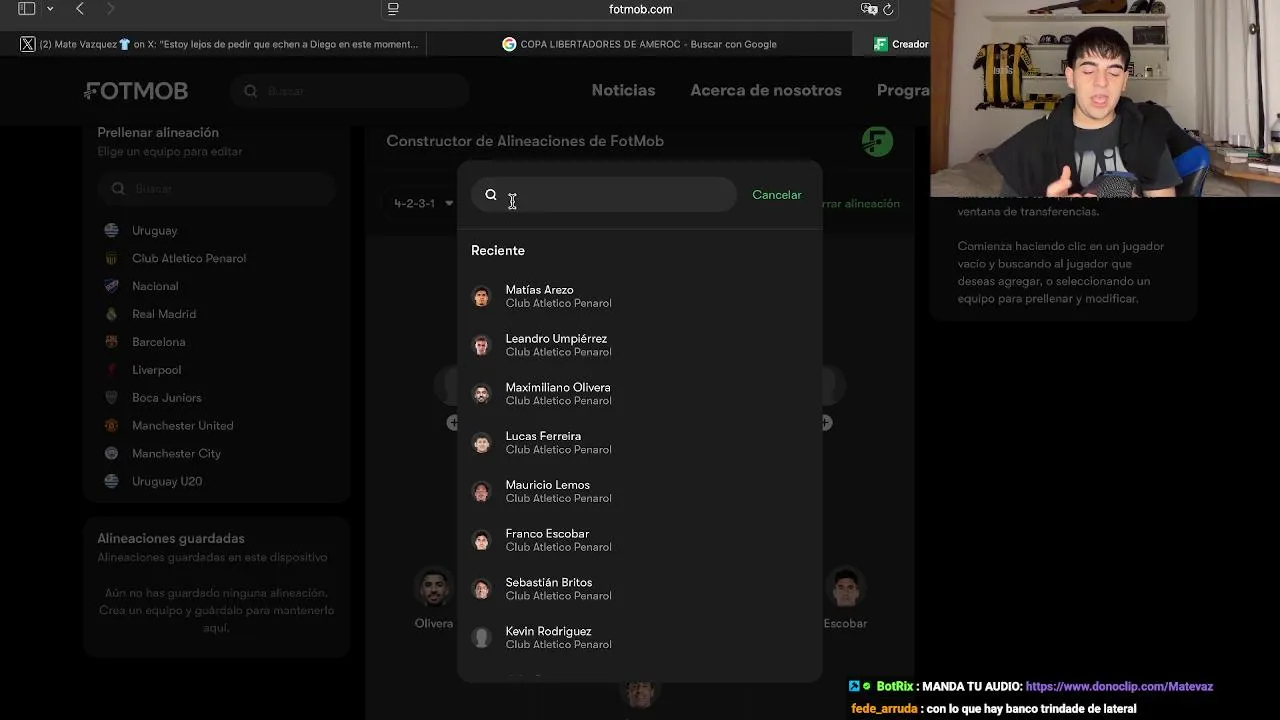Click the Boca Juniors crest icon
Image resolution: width=1280 pixels, height=720 pixels.
pyautogui.click(x=111, y=398)
